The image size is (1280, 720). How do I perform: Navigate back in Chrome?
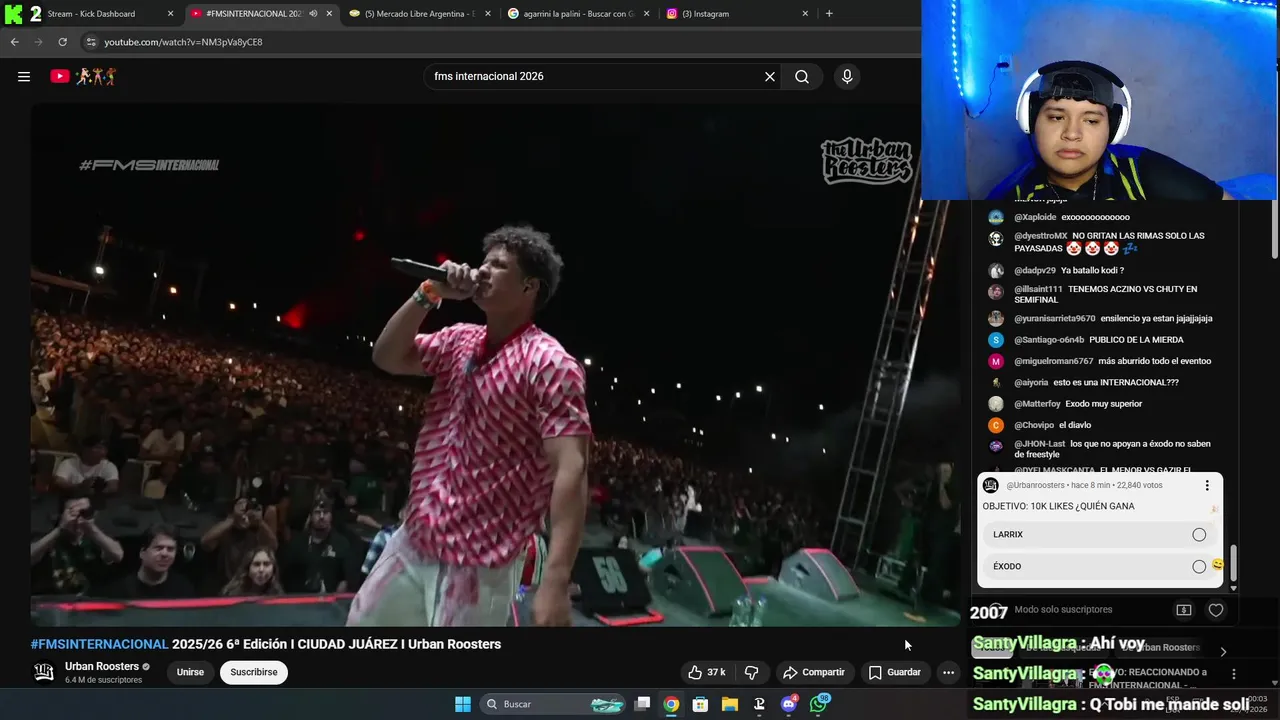tap(14, 42)
